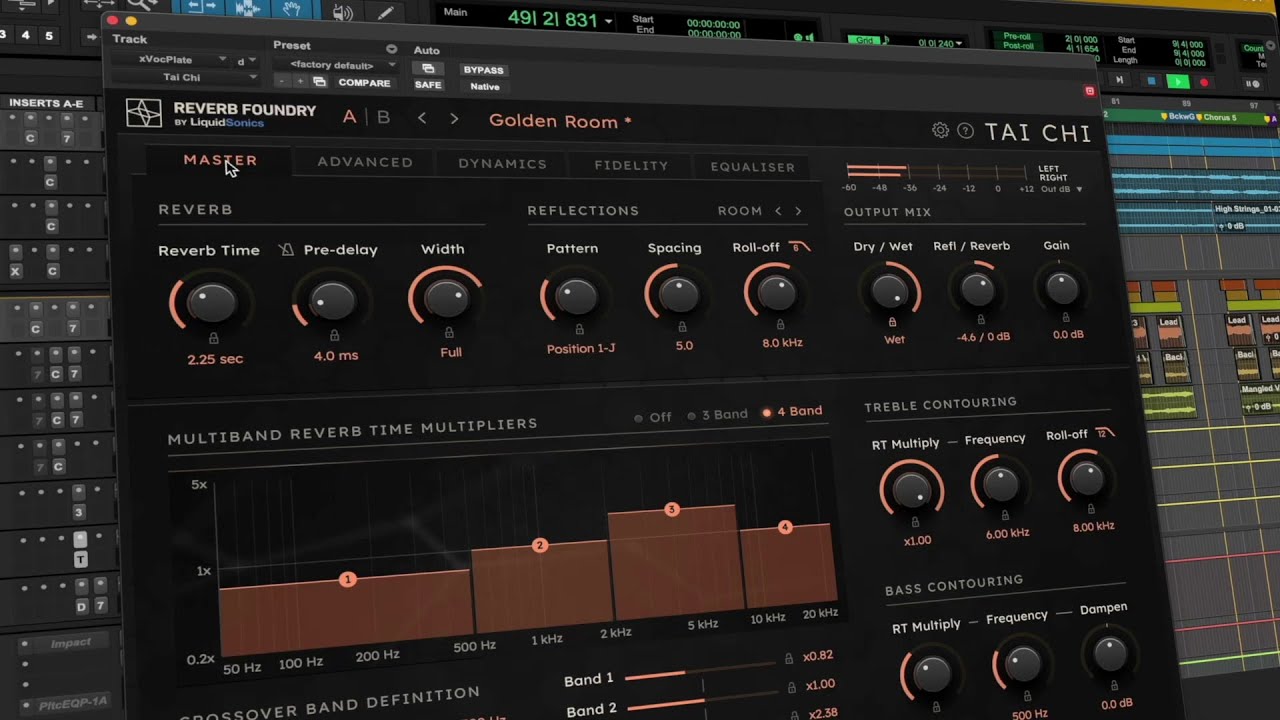The height and width of the screenshot is (720, 1280).
Task: Lock the Gain parameter
Action: coord(1066,317)
